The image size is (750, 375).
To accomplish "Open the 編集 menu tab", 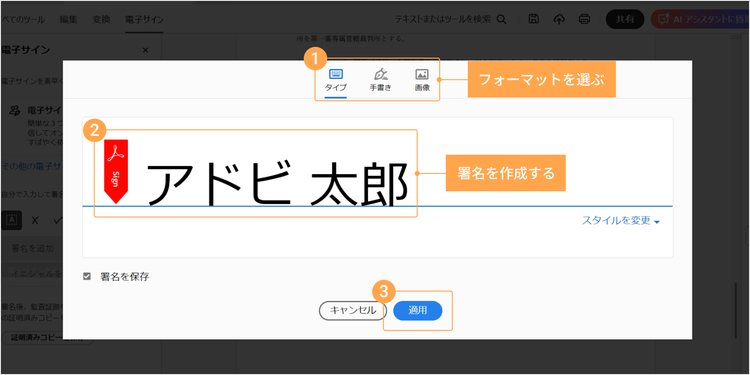I will [68, 20].
